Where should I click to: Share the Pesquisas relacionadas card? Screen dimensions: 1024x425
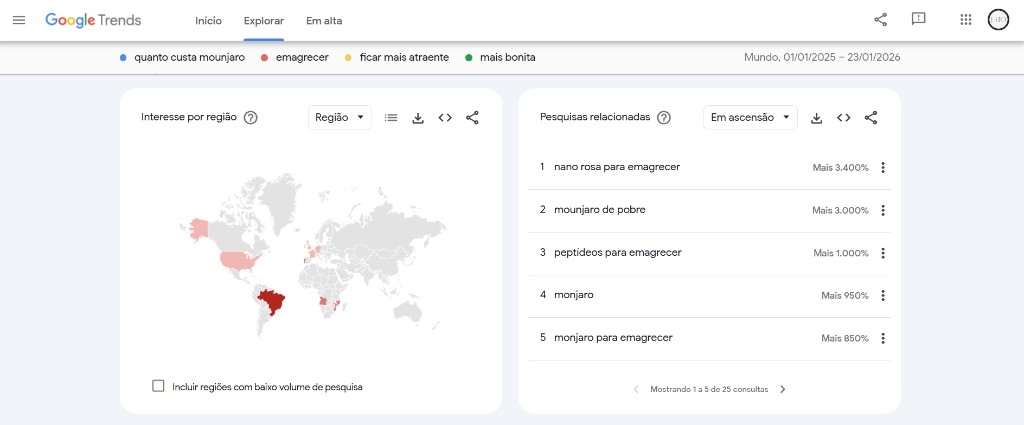tap(871, 118)
